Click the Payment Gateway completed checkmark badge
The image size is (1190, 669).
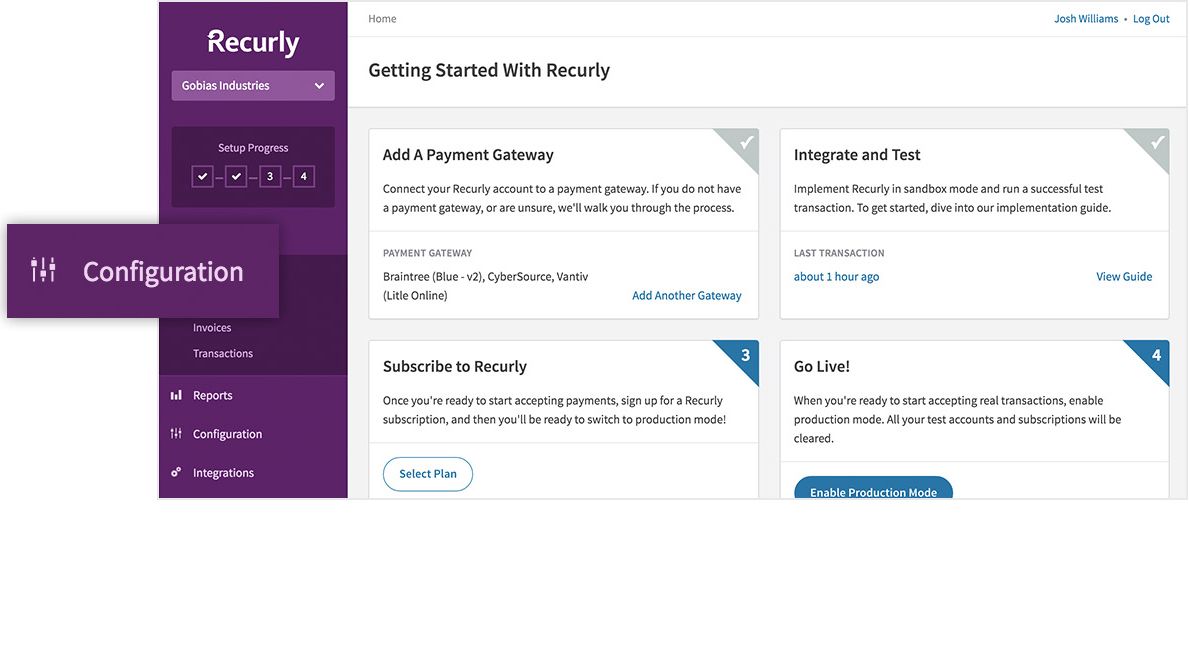coord(745,143)
